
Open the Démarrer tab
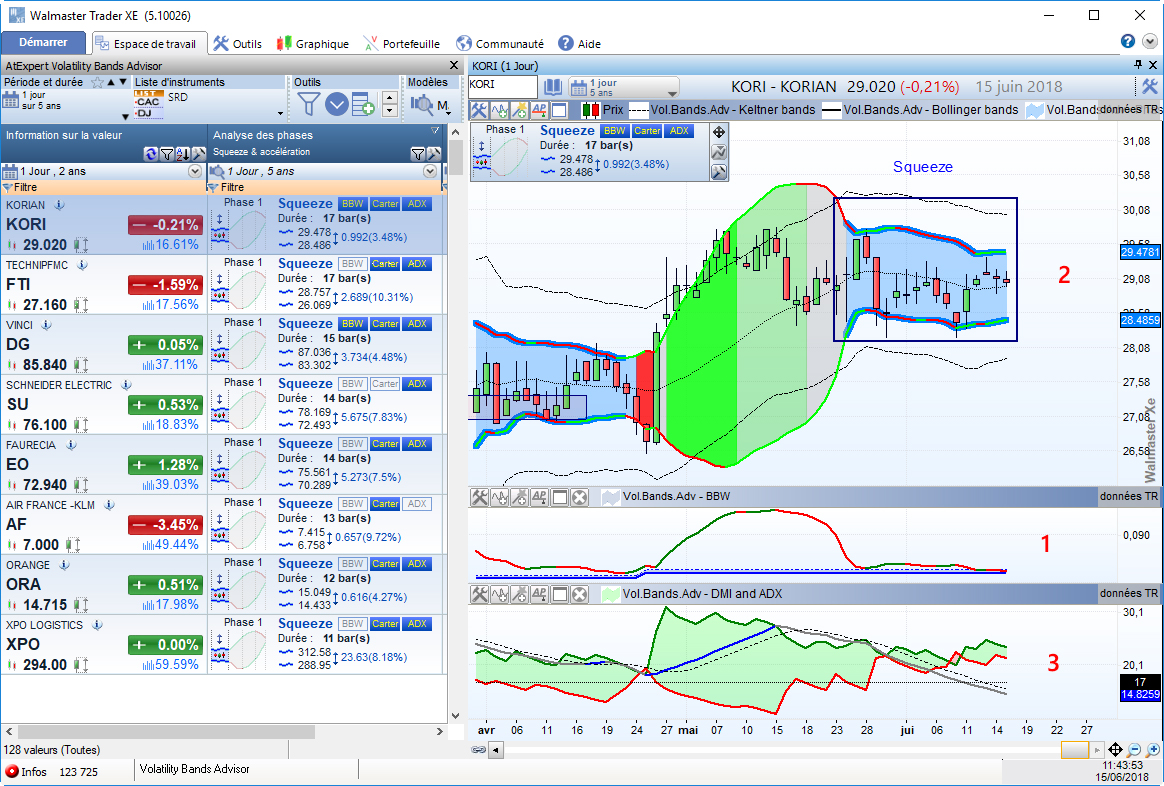(x=43, y=42)
